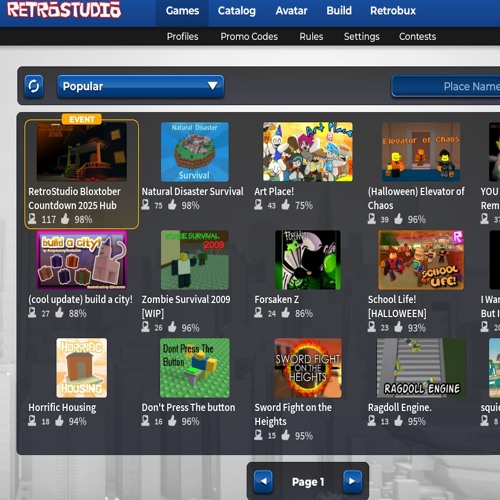Open Elevator of Chaos thumbnail
Image resolution: width=500 pixels, height=500 pixels.
tap(421, 152)
